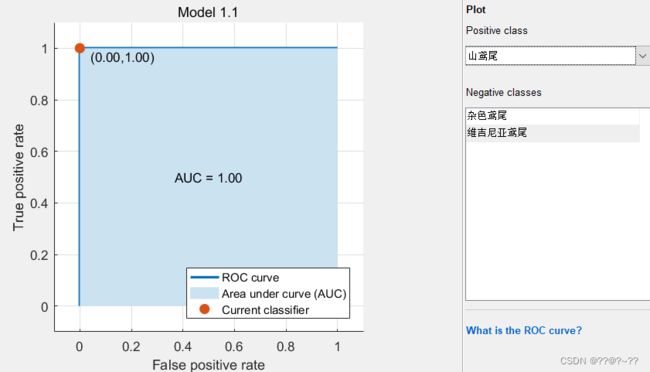
Task: Click the Area under curve (AUC) legend text
Action: click(x=284, y=294)
